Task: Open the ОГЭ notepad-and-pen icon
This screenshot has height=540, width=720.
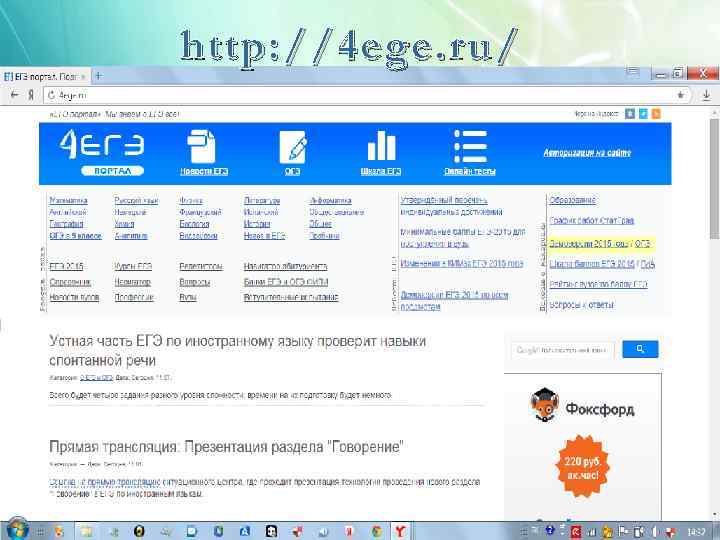Action: coord(292,147)
